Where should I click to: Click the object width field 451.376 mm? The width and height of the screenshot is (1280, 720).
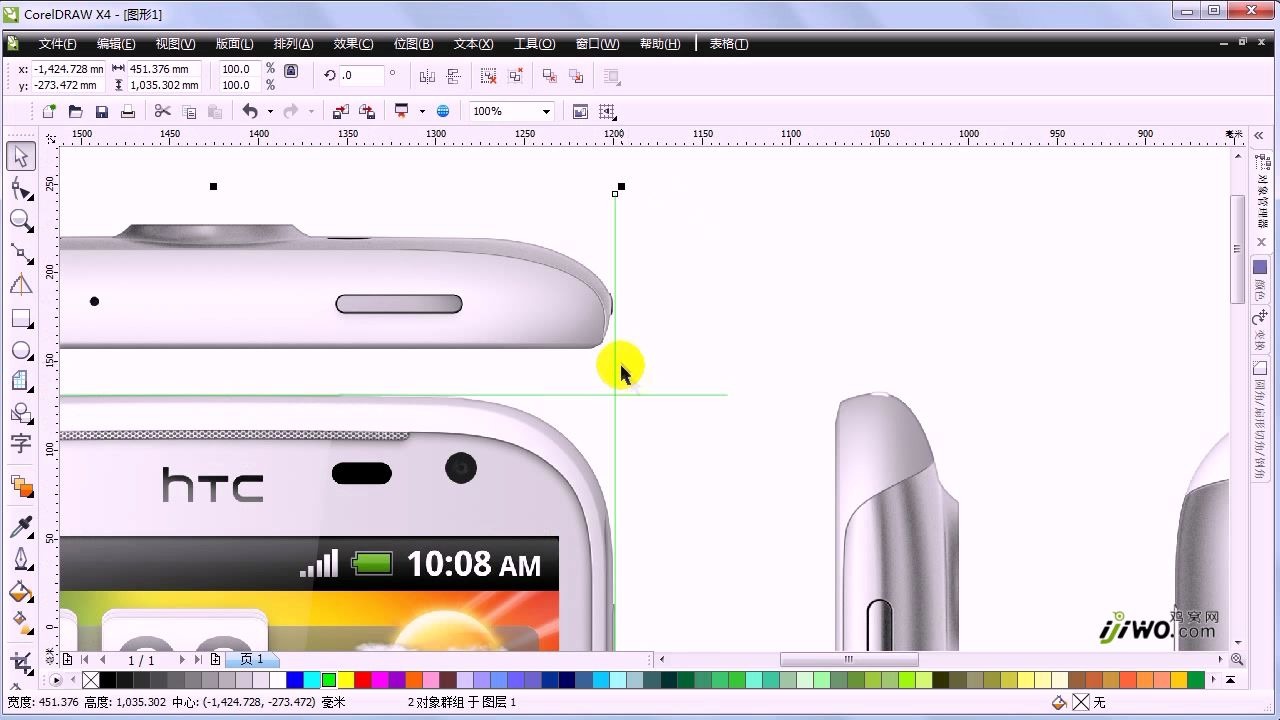pos(163,69)
